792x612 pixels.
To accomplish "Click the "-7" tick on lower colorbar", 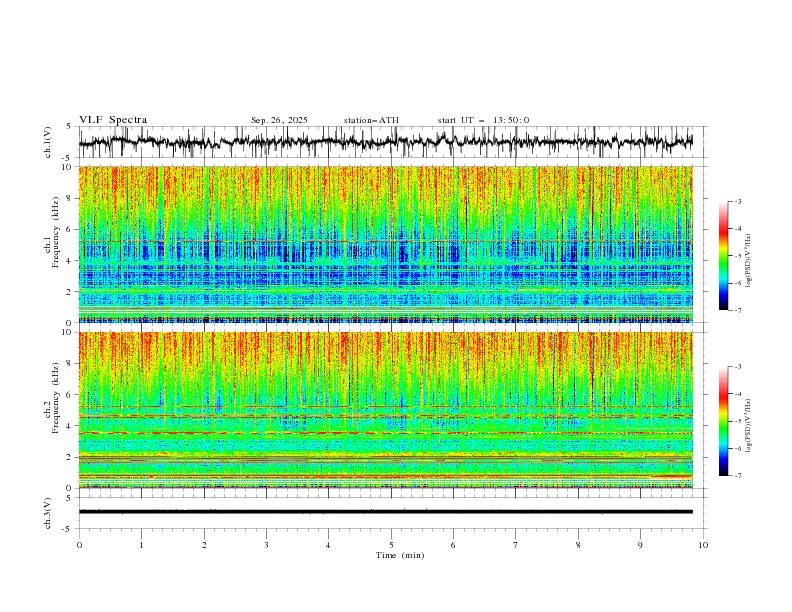I will (737, 476).
